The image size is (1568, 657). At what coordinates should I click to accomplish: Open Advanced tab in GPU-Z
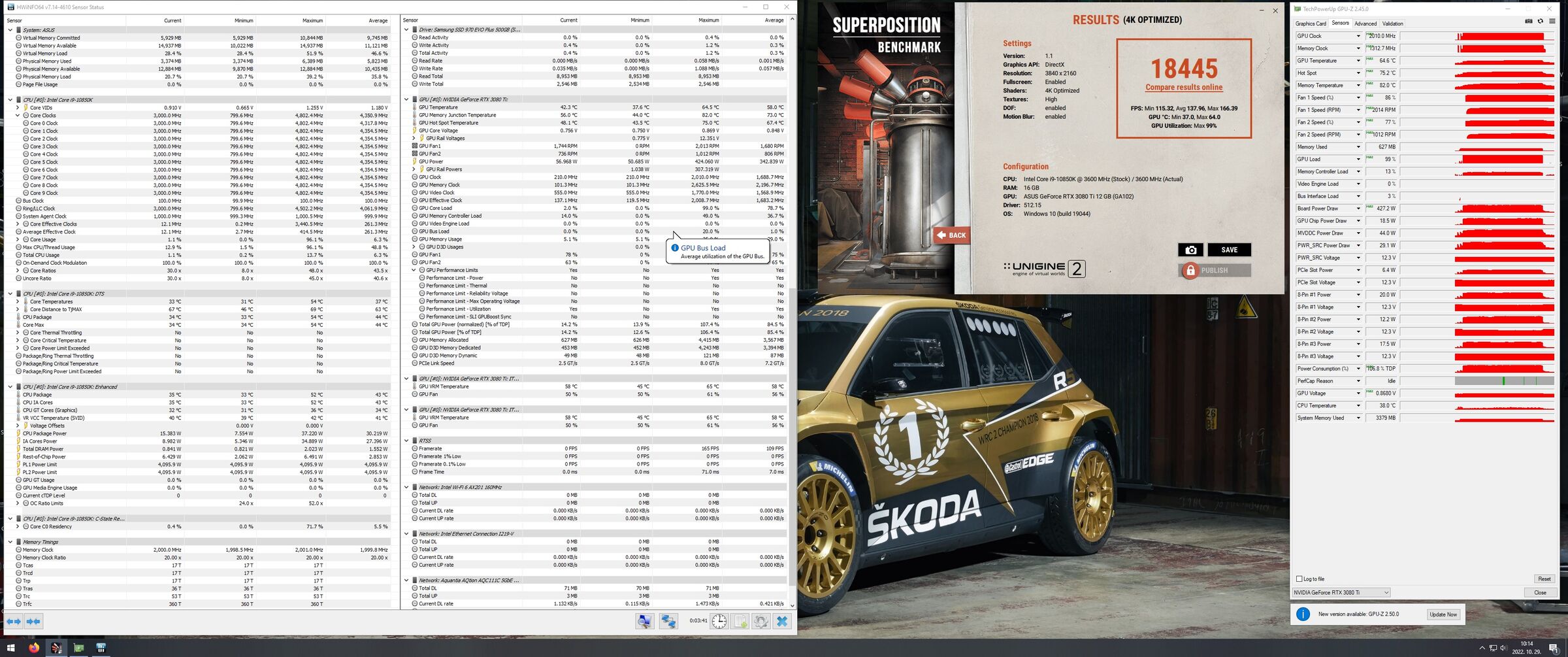[1365, 24]
